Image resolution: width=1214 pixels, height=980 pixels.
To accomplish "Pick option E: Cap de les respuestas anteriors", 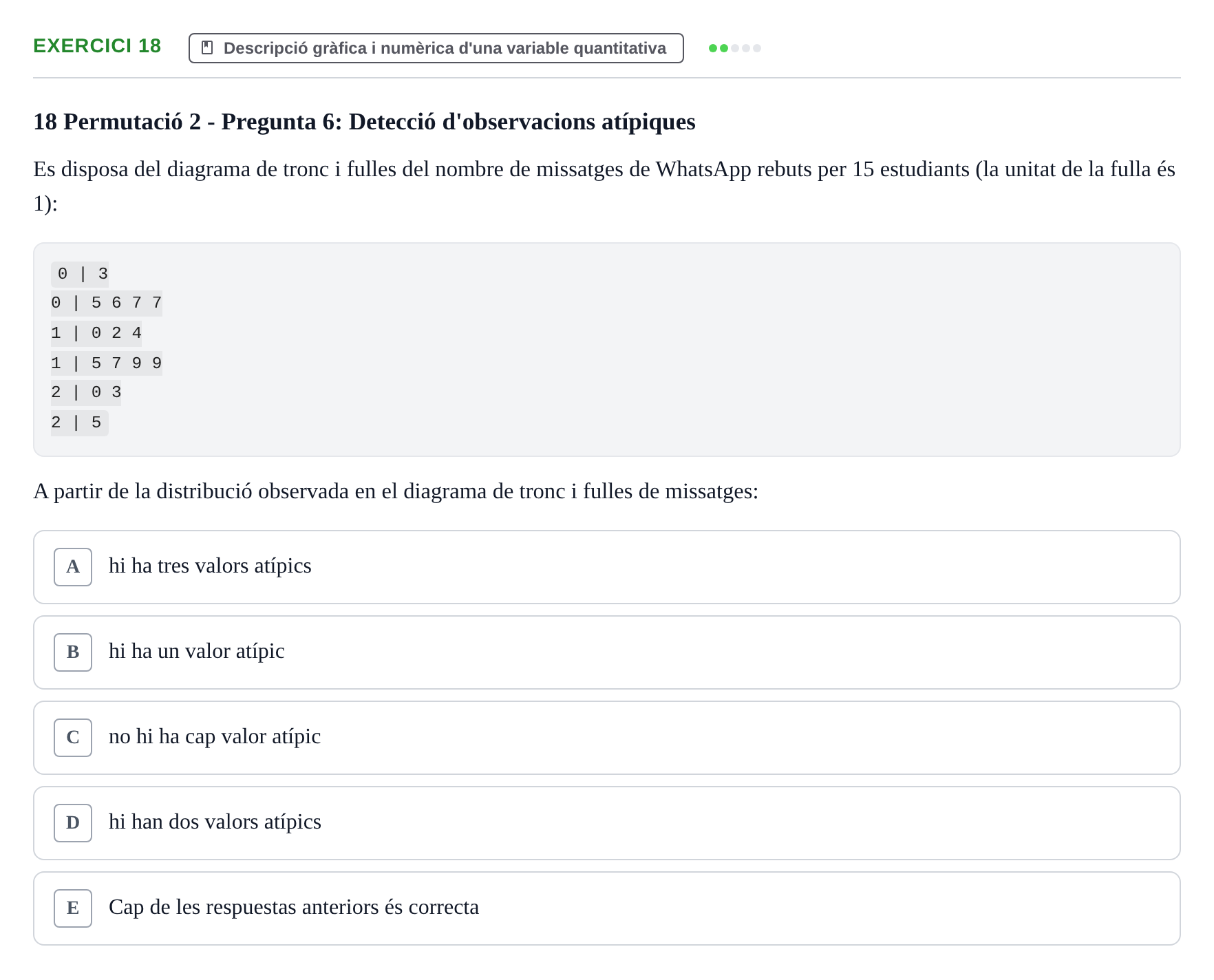I will point(606,908).
